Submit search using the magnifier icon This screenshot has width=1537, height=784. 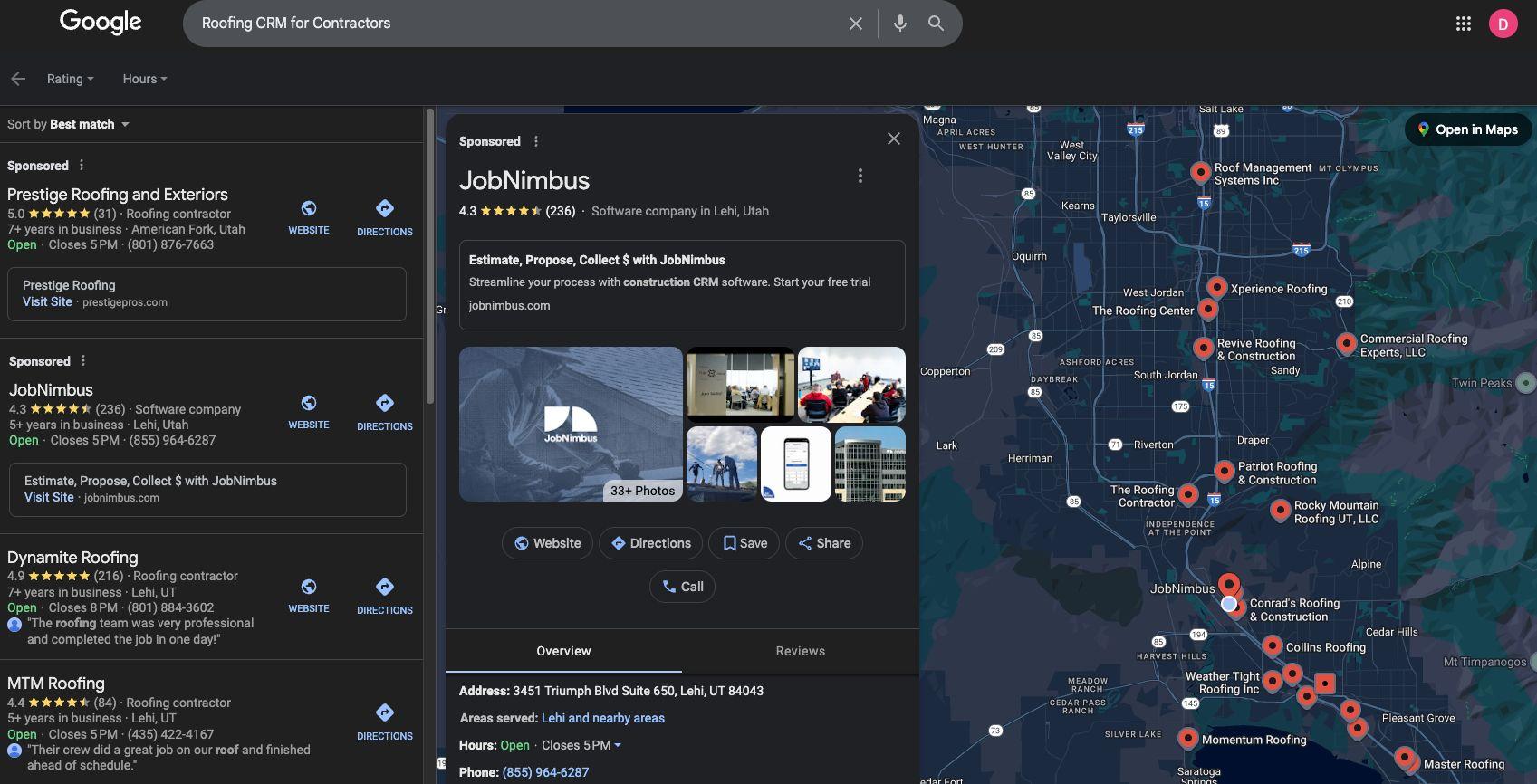click(936, 24)
